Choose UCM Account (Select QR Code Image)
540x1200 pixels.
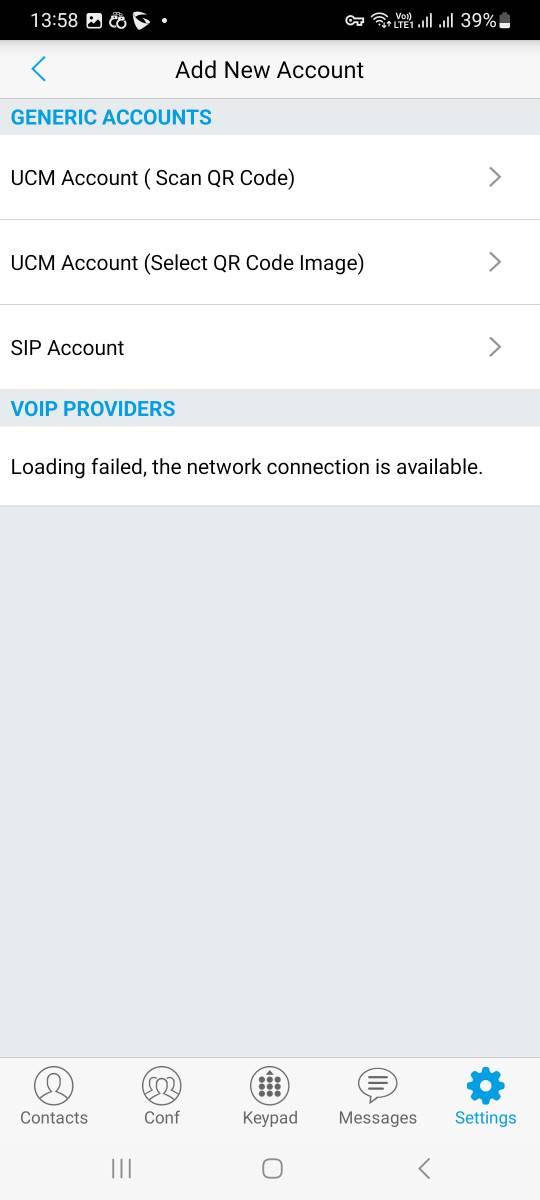(x=270, y=262)
